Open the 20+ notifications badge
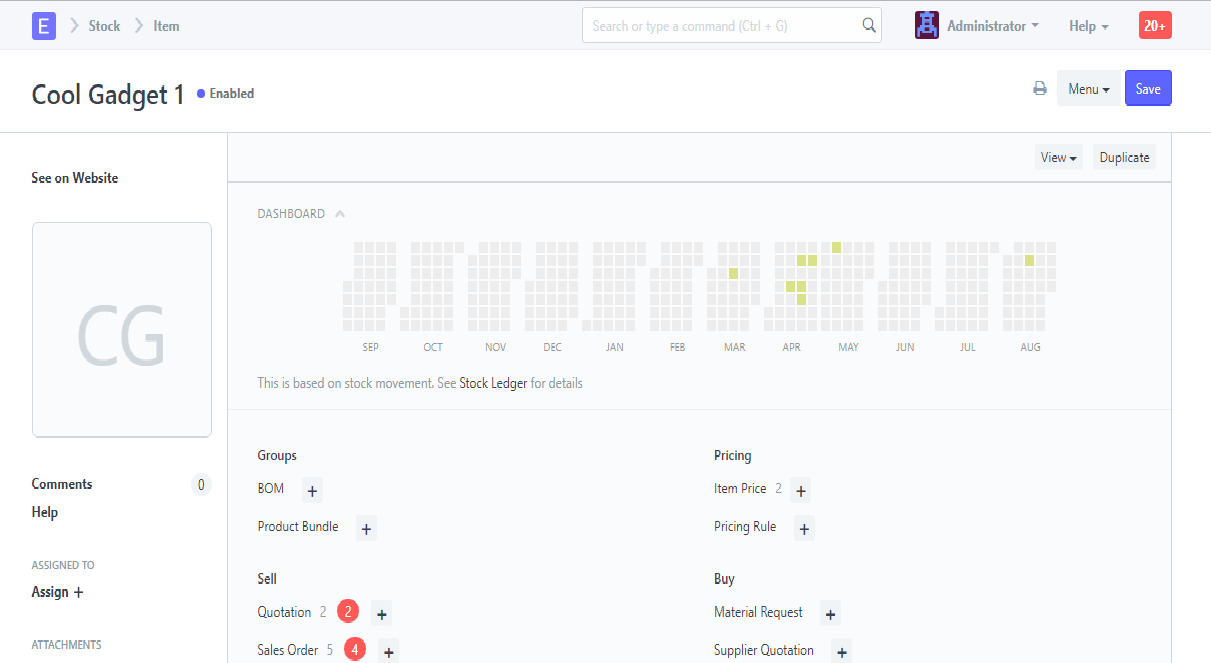The height and width of the screenshot is (663, 1211). coord(1155,26)
